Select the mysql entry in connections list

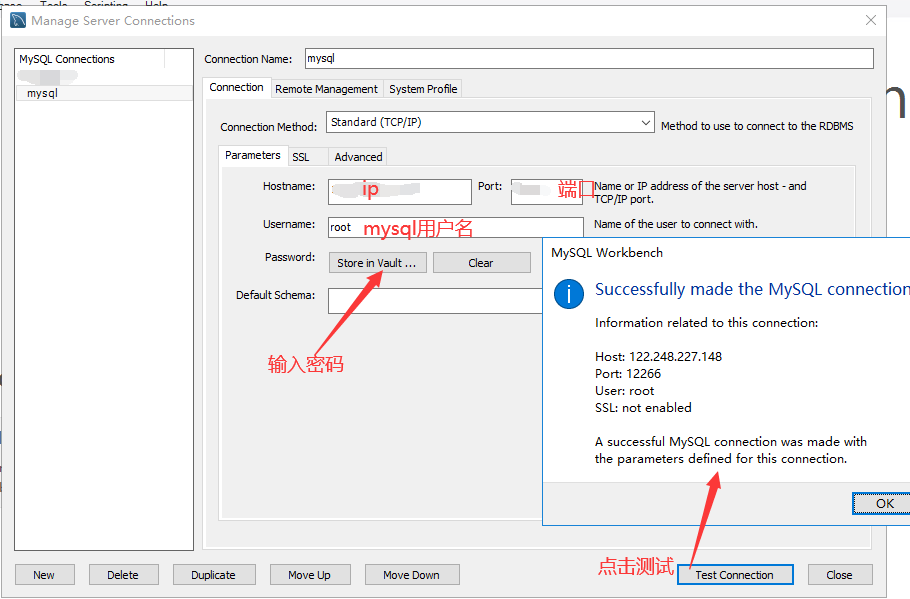click(x=104, y=93)
